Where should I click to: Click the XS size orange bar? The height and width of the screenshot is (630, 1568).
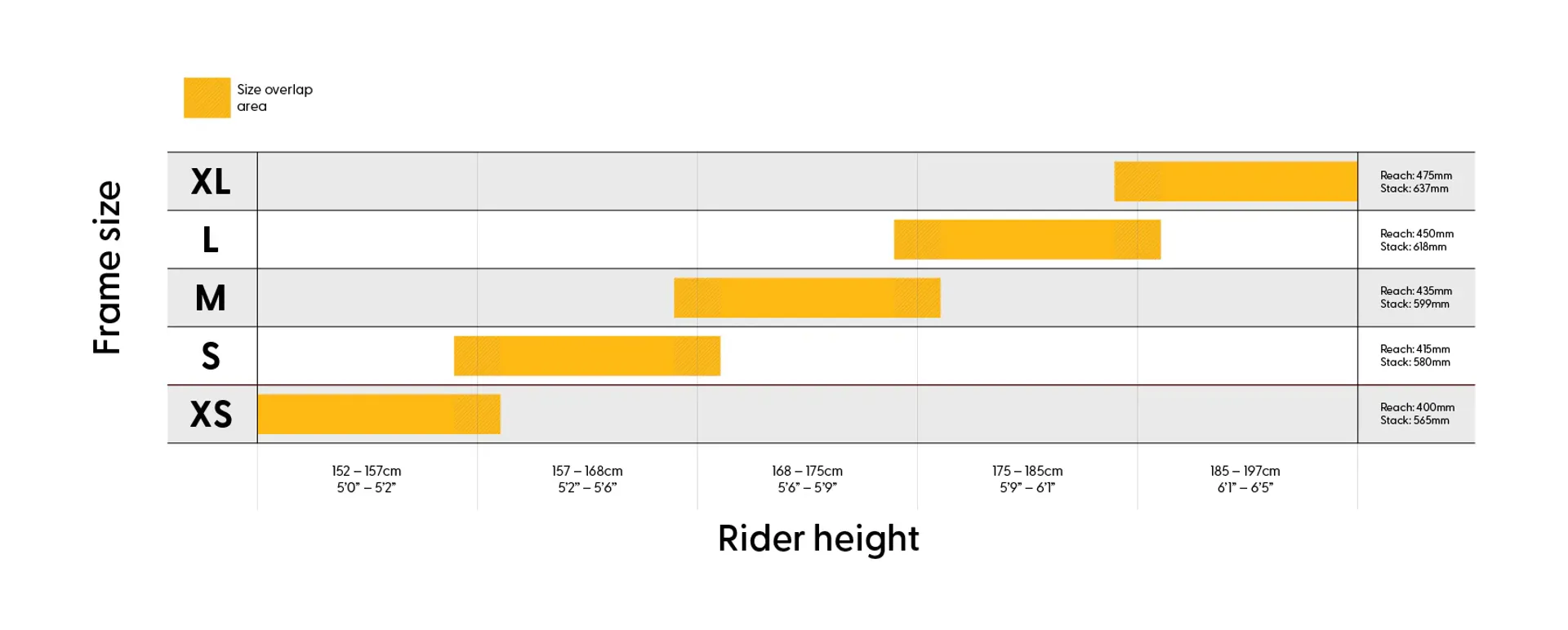(x=379, y=415)
